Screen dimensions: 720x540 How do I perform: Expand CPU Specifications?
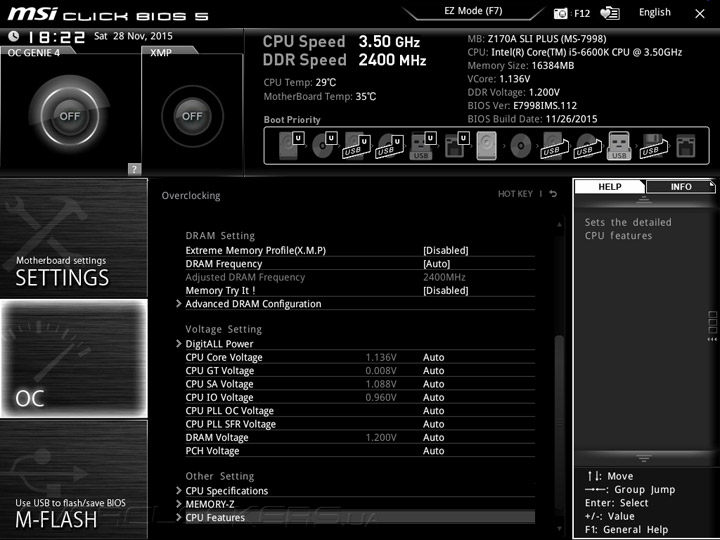tap(226, 491)
